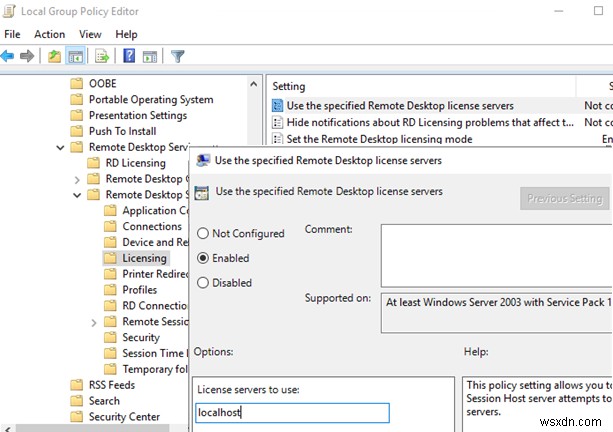Image resolution: width=613 pixels, height=432 pixels.
Task: Click the Connections folder icon
Action: tap(110, 226)
